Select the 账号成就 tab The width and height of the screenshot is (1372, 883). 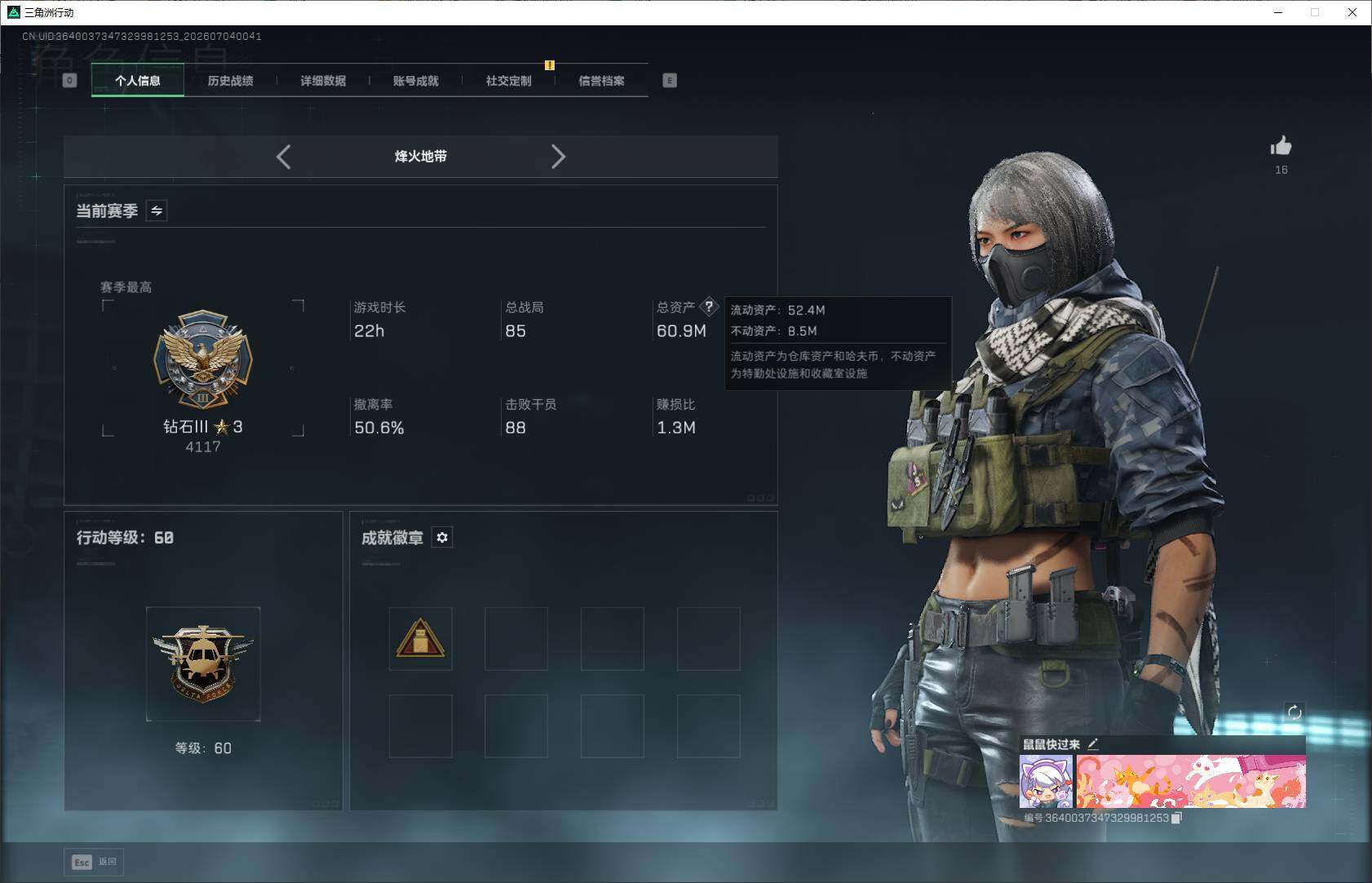(416, 81)
